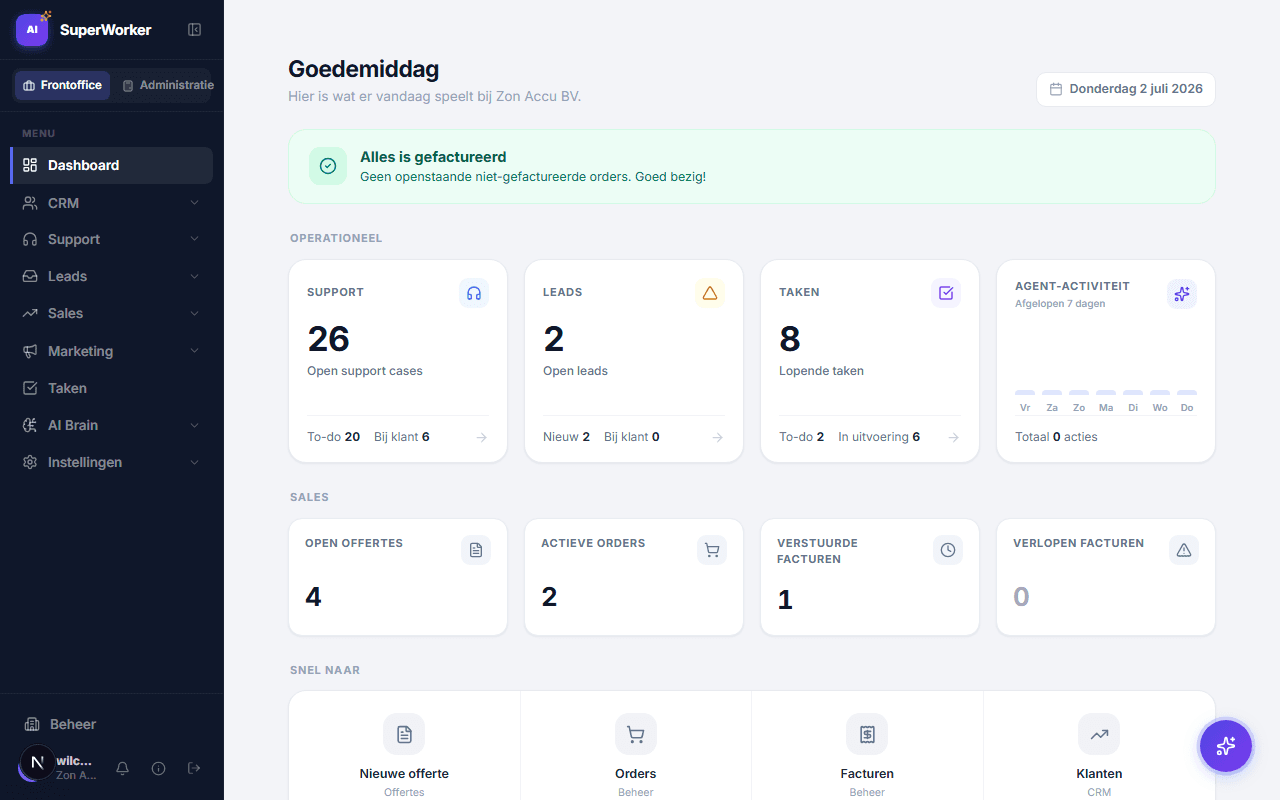The height and width of the screenshot is (800, 1280).
Task: Click the Totaal 0 acties text
Action: coord(1056,437)
